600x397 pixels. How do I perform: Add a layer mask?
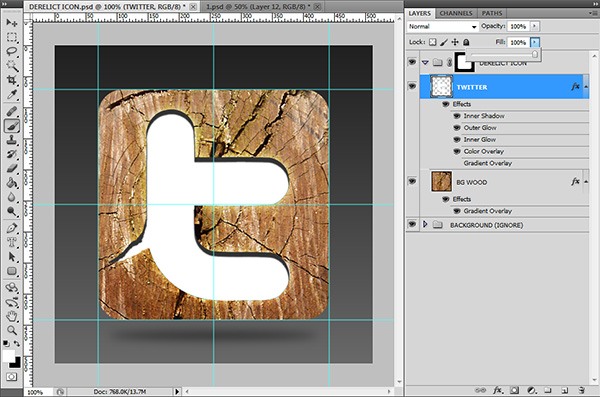click(x=515, y=390)
